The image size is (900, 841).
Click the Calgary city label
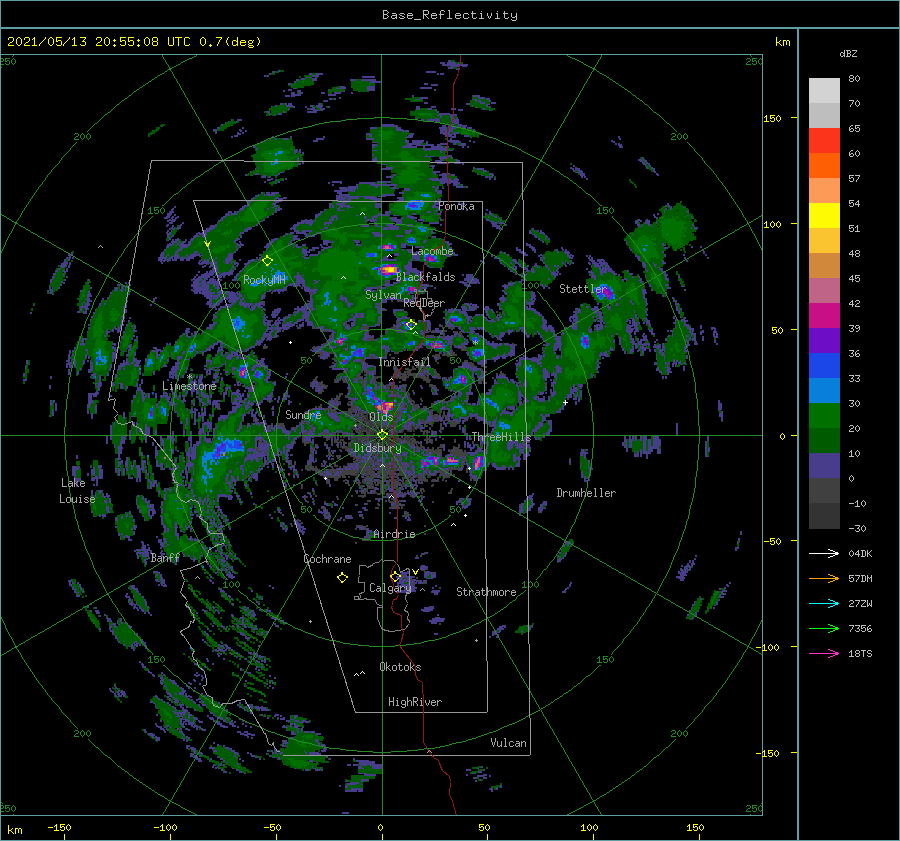click(390, 588)
